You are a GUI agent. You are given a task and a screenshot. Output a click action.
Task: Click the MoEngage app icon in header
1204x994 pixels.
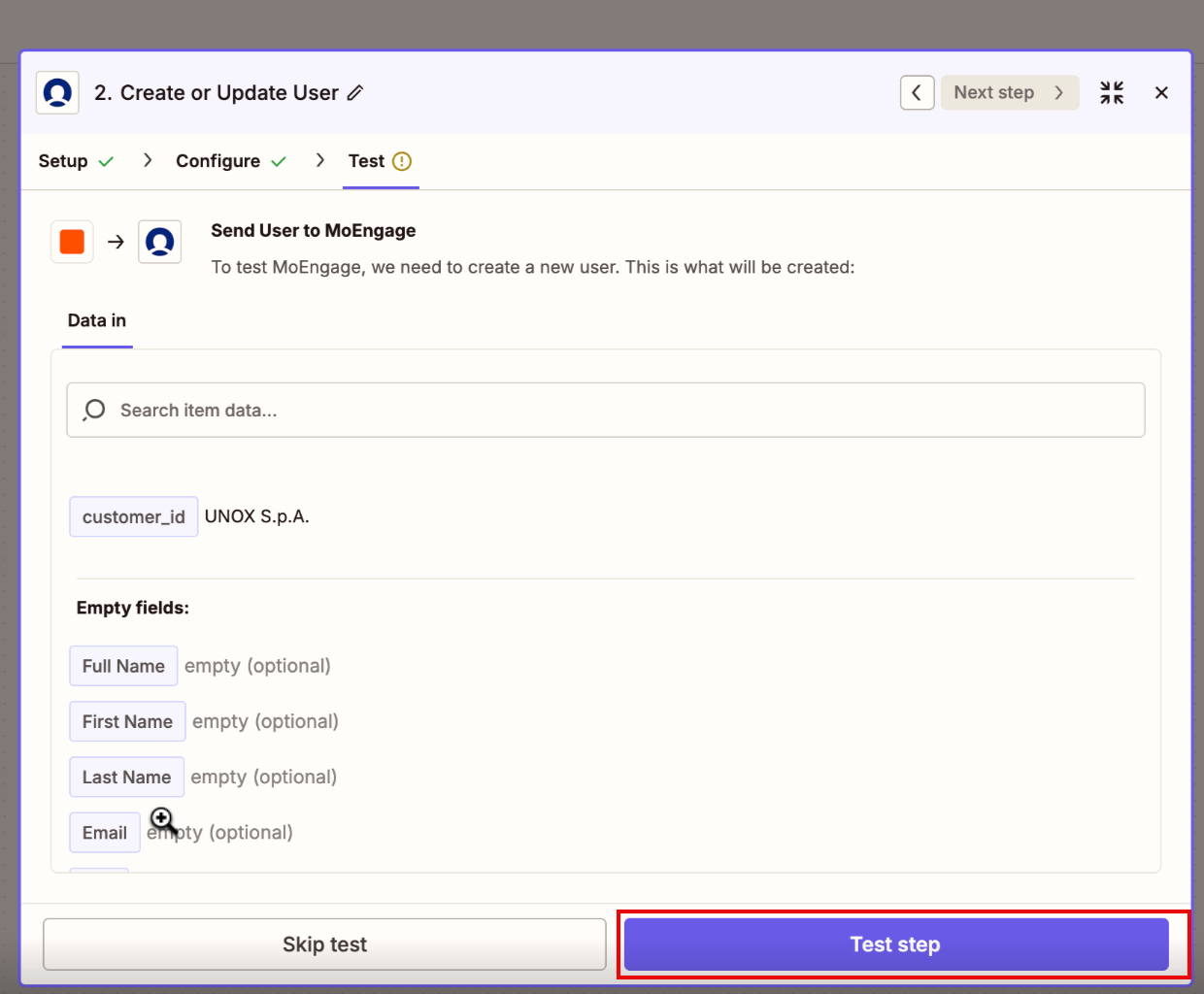coord(57,93)
